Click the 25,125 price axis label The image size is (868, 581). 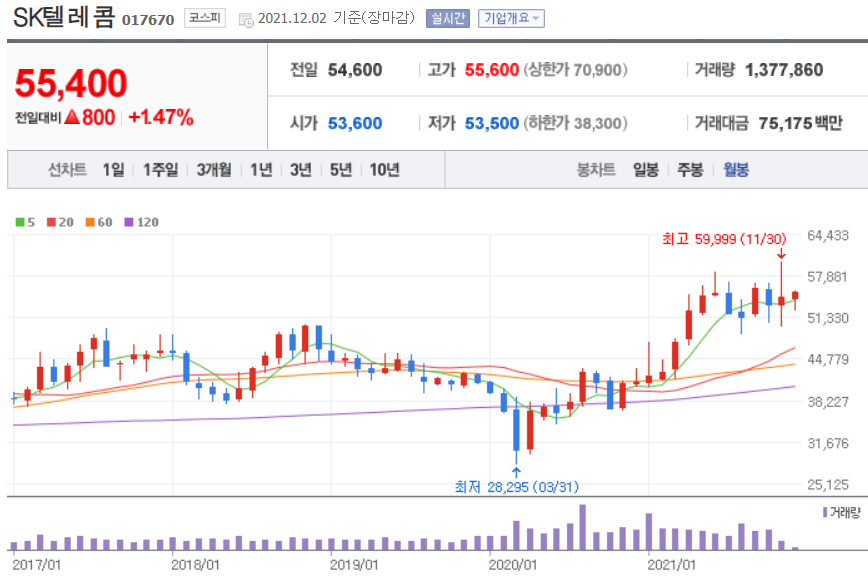click(828, 485)
